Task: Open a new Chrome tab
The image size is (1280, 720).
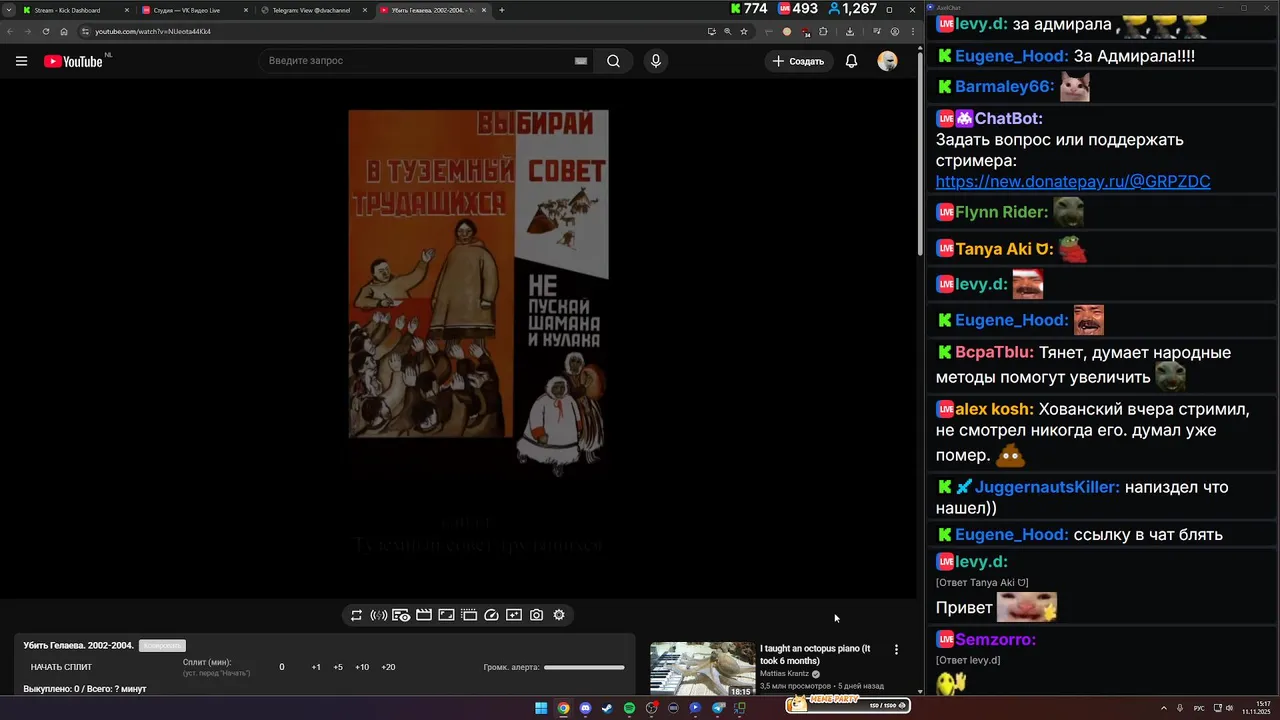Action: [502, 10]
